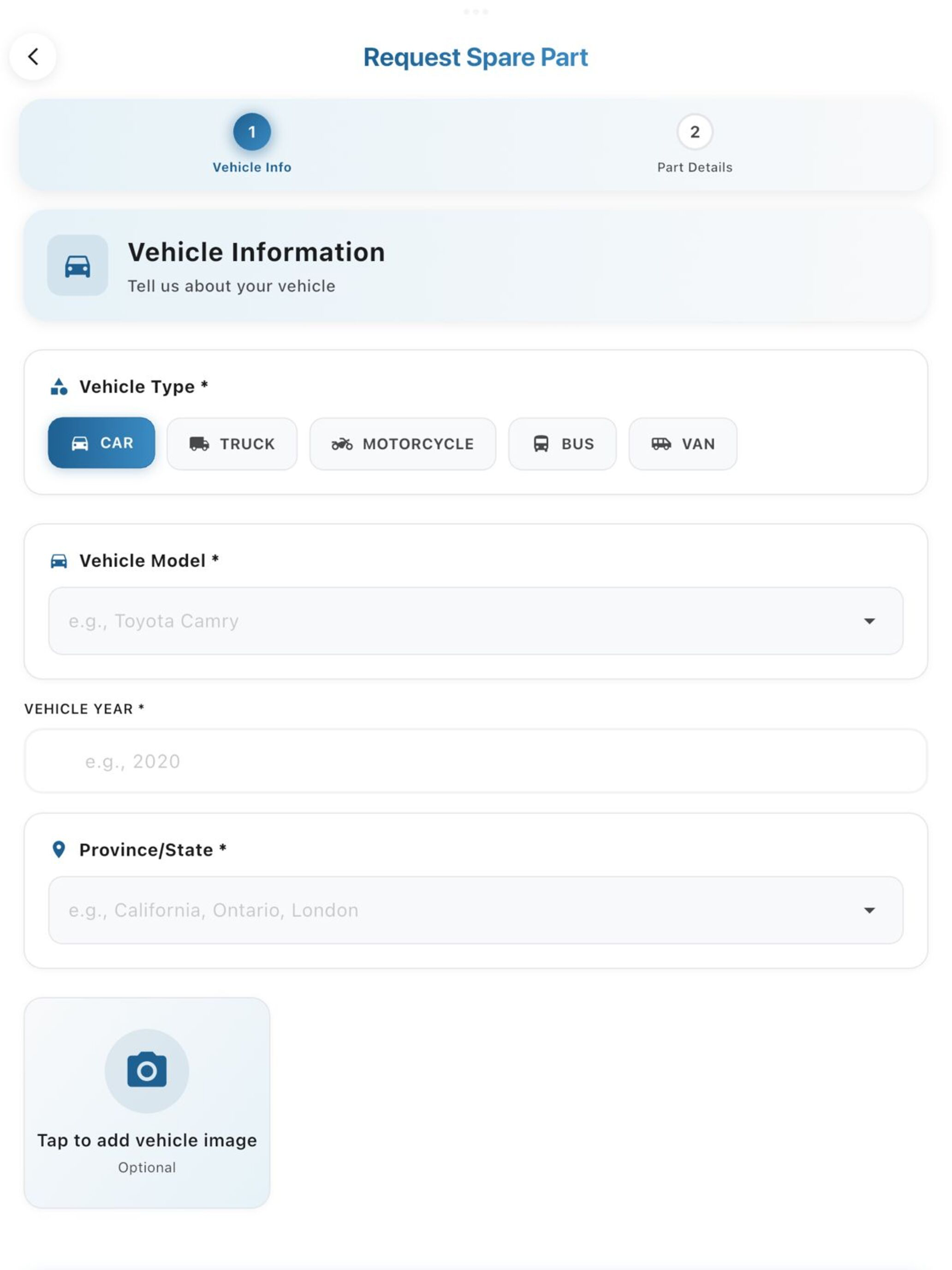Click the car icon beside Vehicle Model
Image resolution: width=952 pixels, height=1270 pixels.
[x=59, y=561]
